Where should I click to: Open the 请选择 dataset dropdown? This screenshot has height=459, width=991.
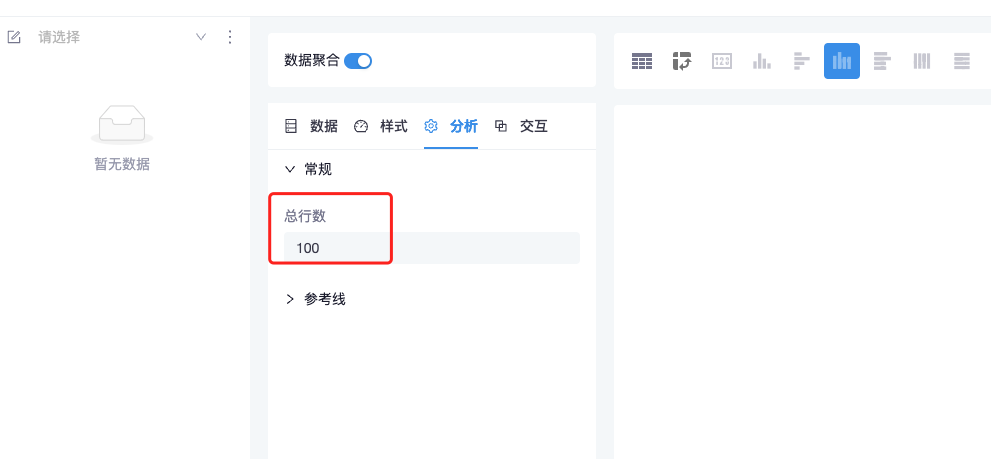point(122,37)
